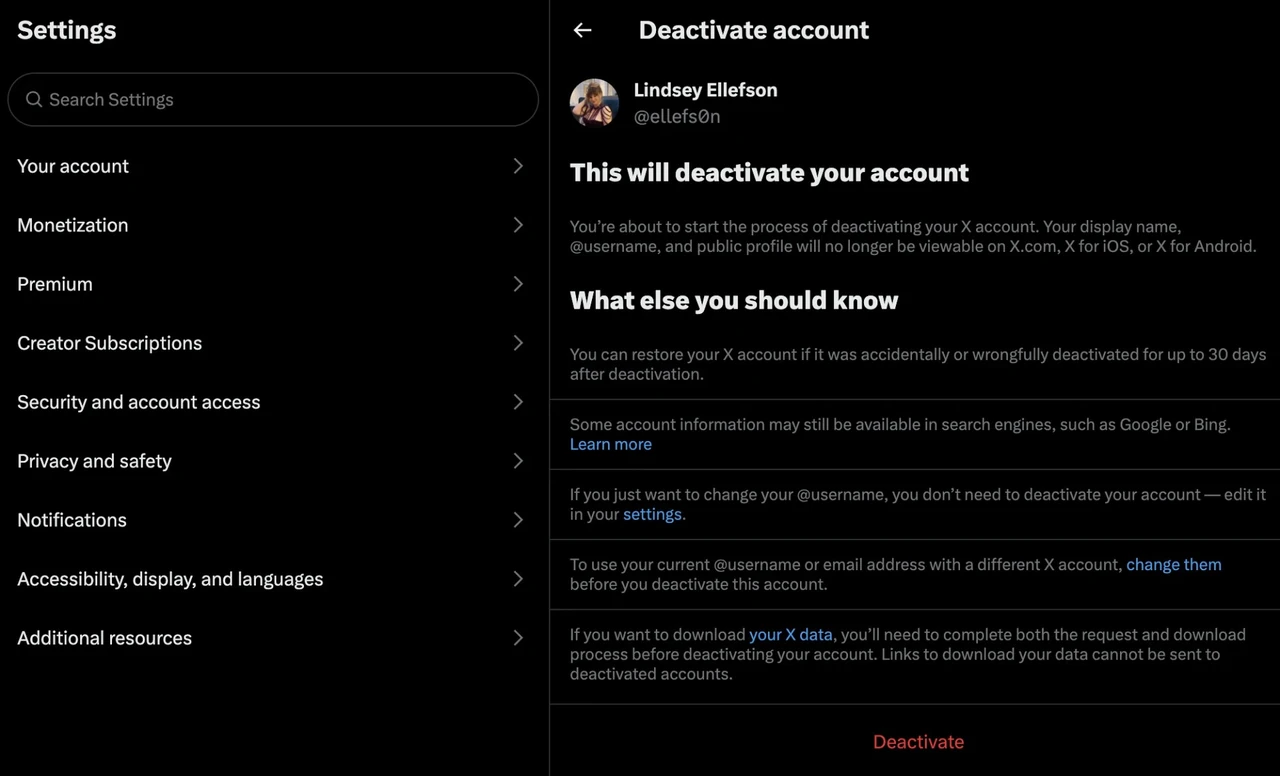Image resolution: width=1280 pixels, height=776 pixels.
Task: Click the change them link
Action: 1174,564
